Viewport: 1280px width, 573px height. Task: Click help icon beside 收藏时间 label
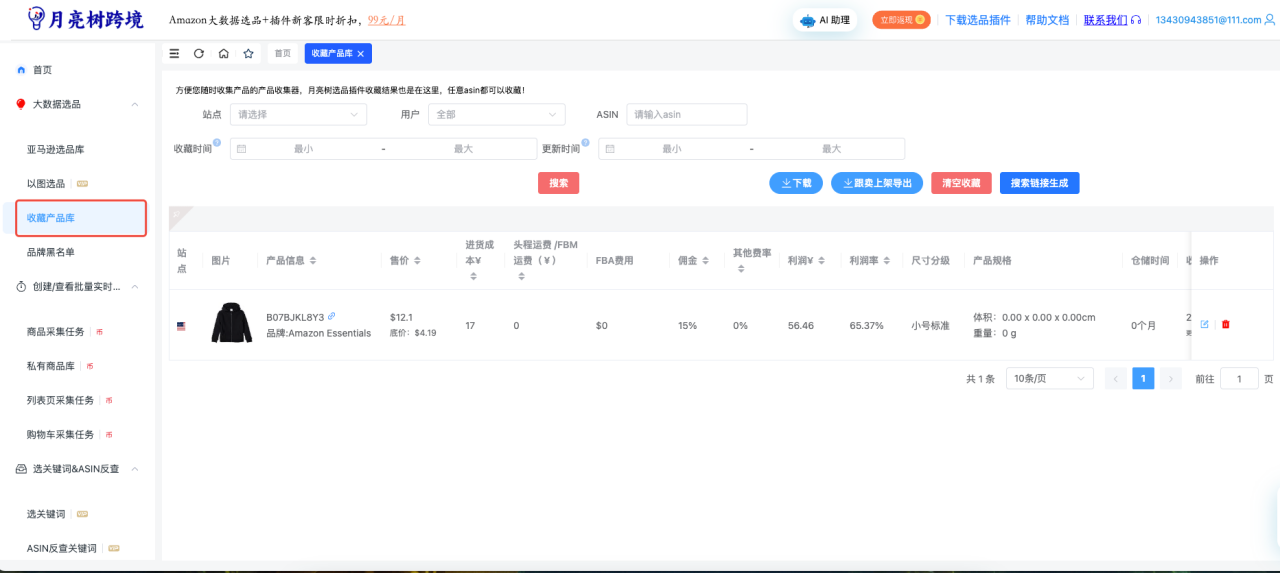[217, 142]
